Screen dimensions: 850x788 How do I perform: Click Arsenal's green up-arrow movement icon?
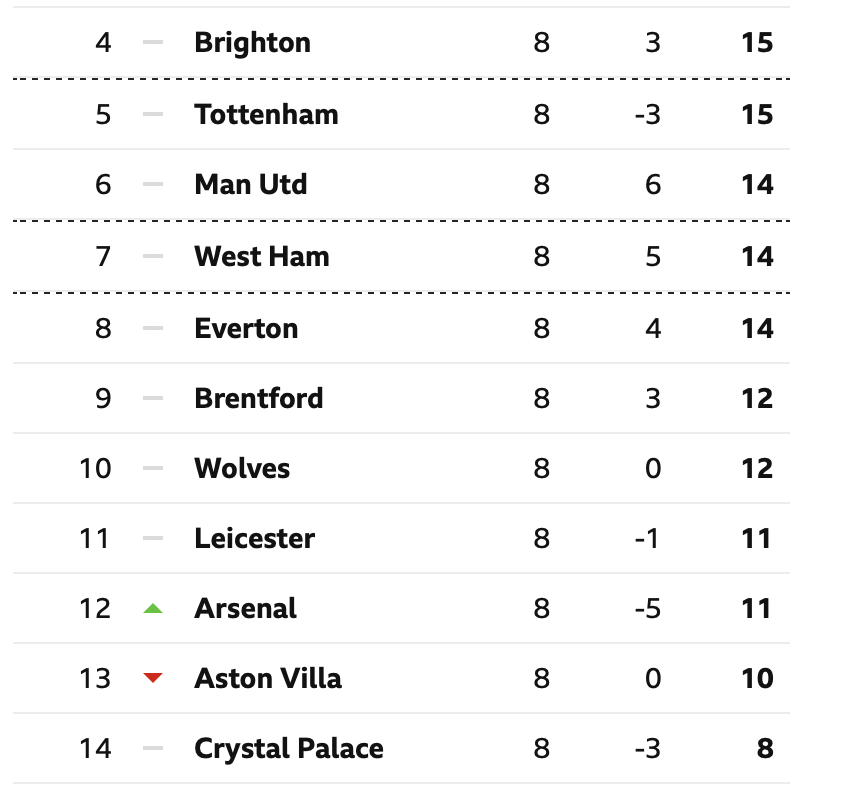tap(153, 609)
